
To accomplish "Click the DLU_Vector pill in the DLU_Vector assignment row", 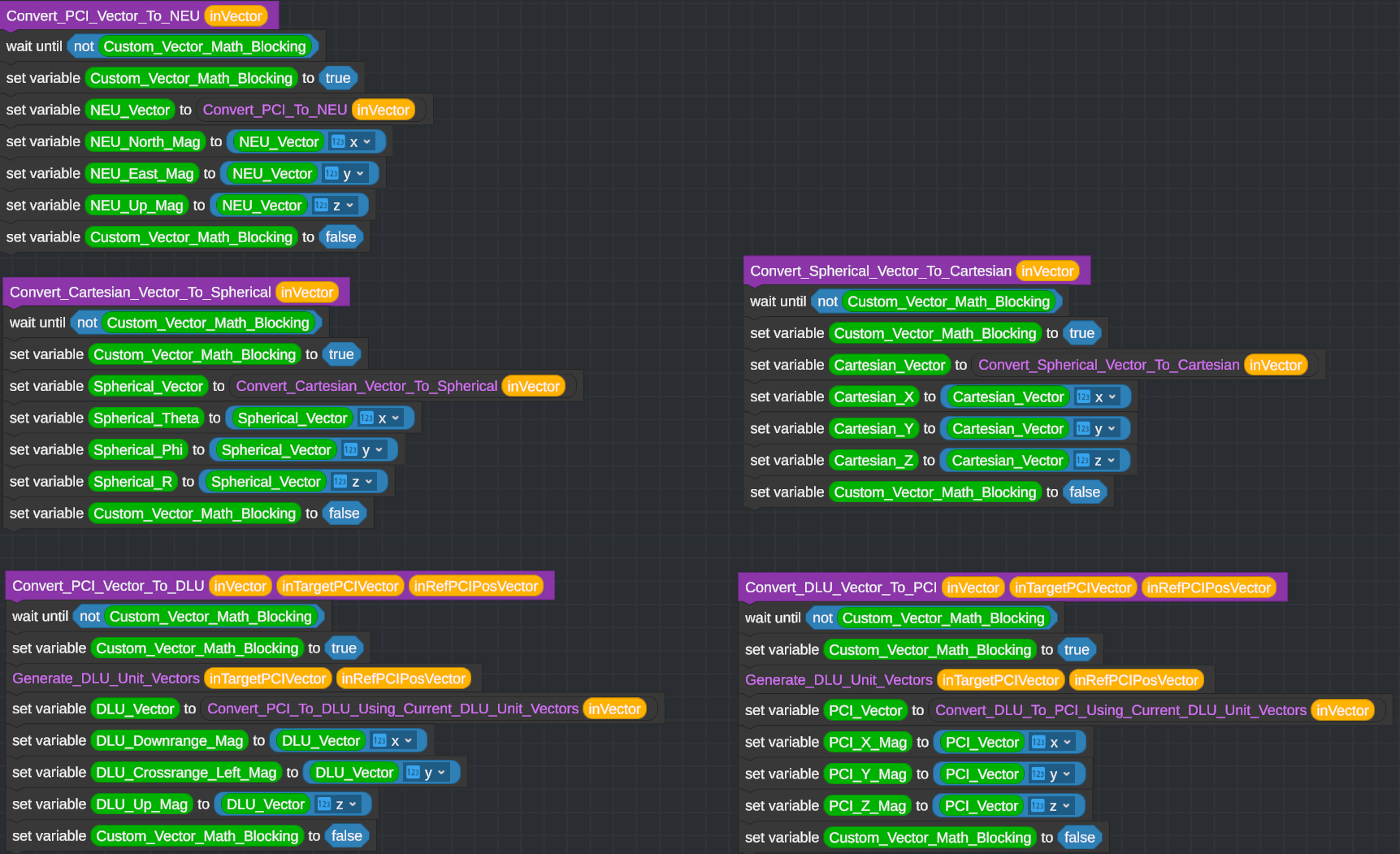I will coord(135,709).
